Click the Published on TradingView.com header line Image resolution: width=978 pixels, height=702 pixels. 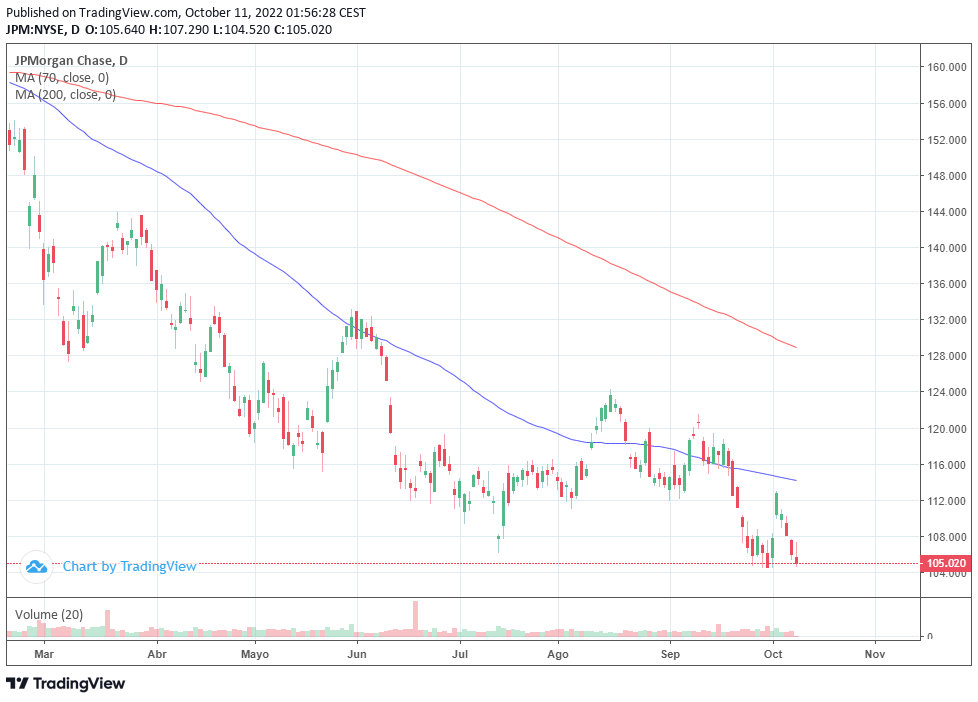click(x=186, y=12)
